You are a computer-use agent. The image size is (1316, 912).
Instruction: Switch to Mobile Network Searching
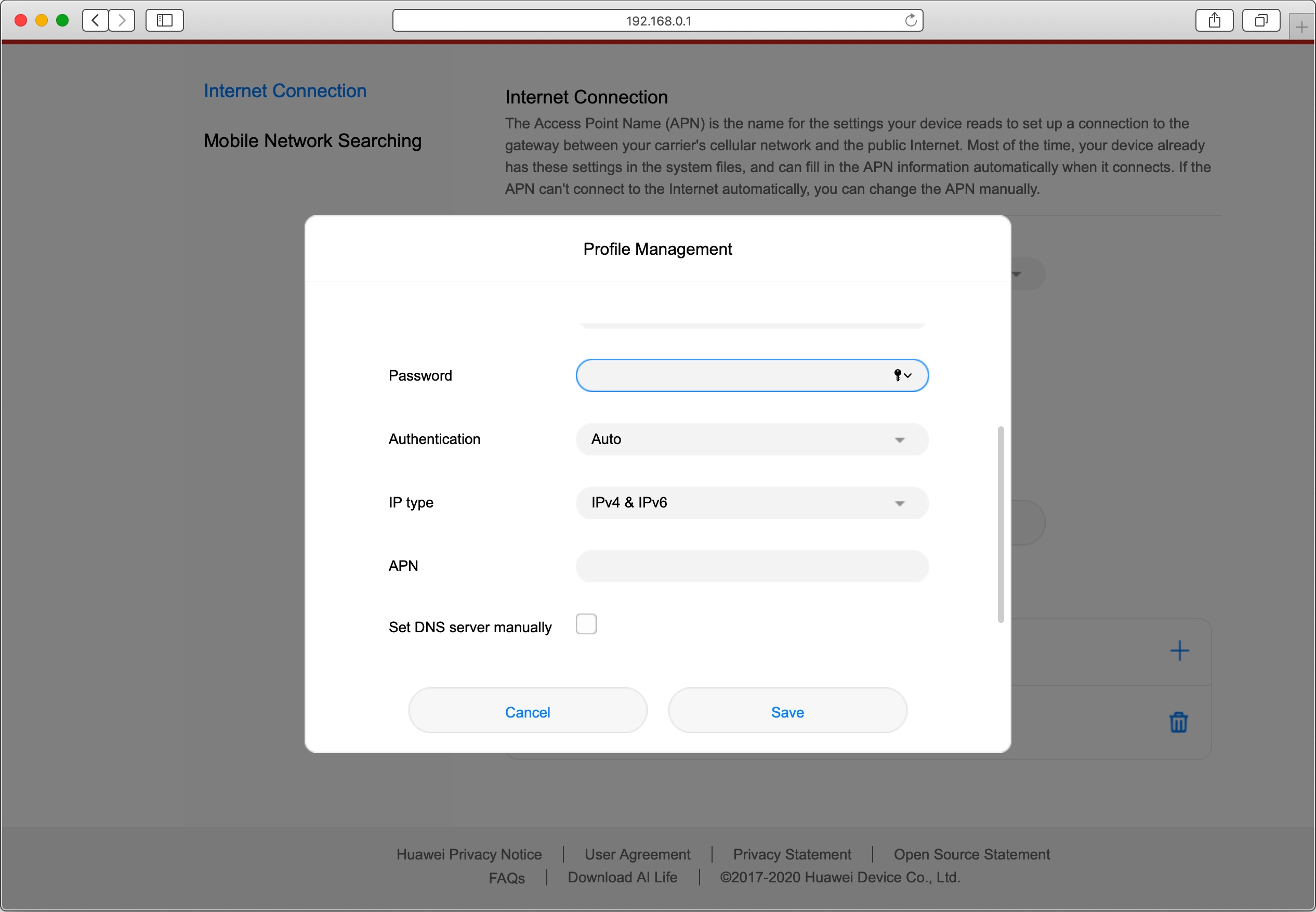pyautogui.click(x=312, y=140)
